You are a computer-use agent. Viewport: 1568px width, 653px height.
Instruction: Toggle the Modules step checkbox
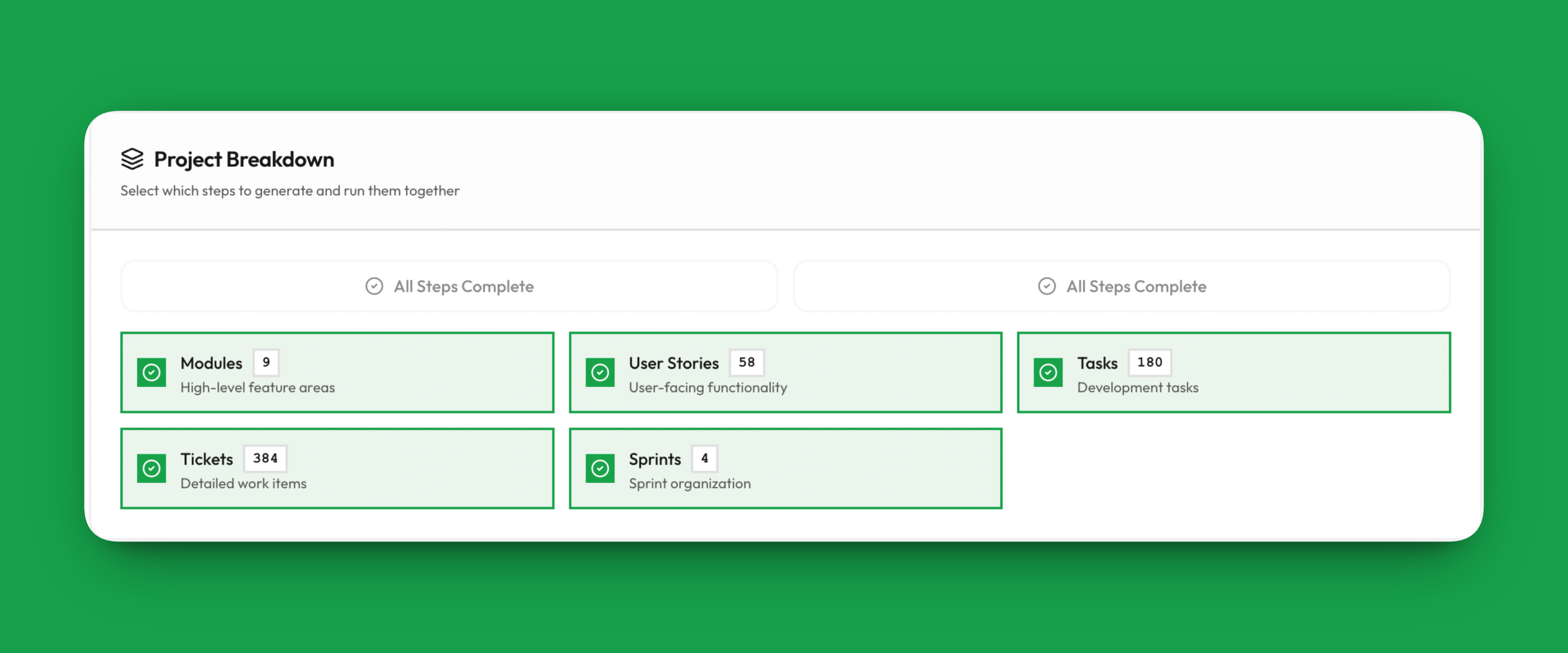[x=151, y=373]
